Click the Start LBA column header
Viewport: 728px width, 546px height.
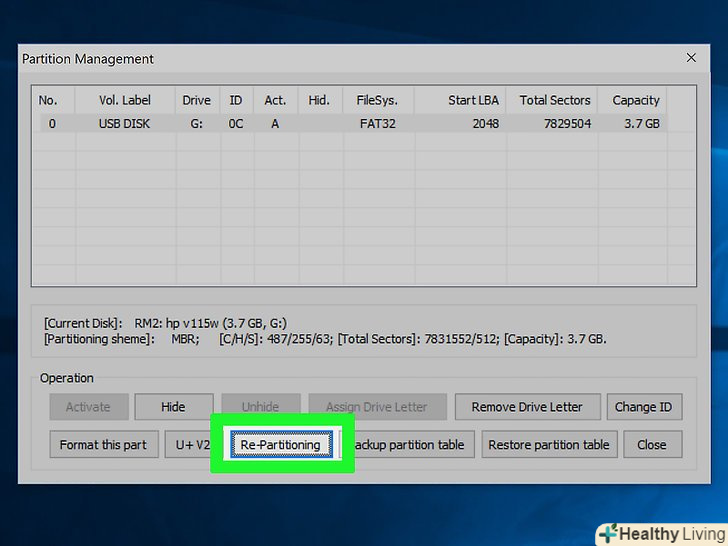pyautogui.click(x=460, y=100)
